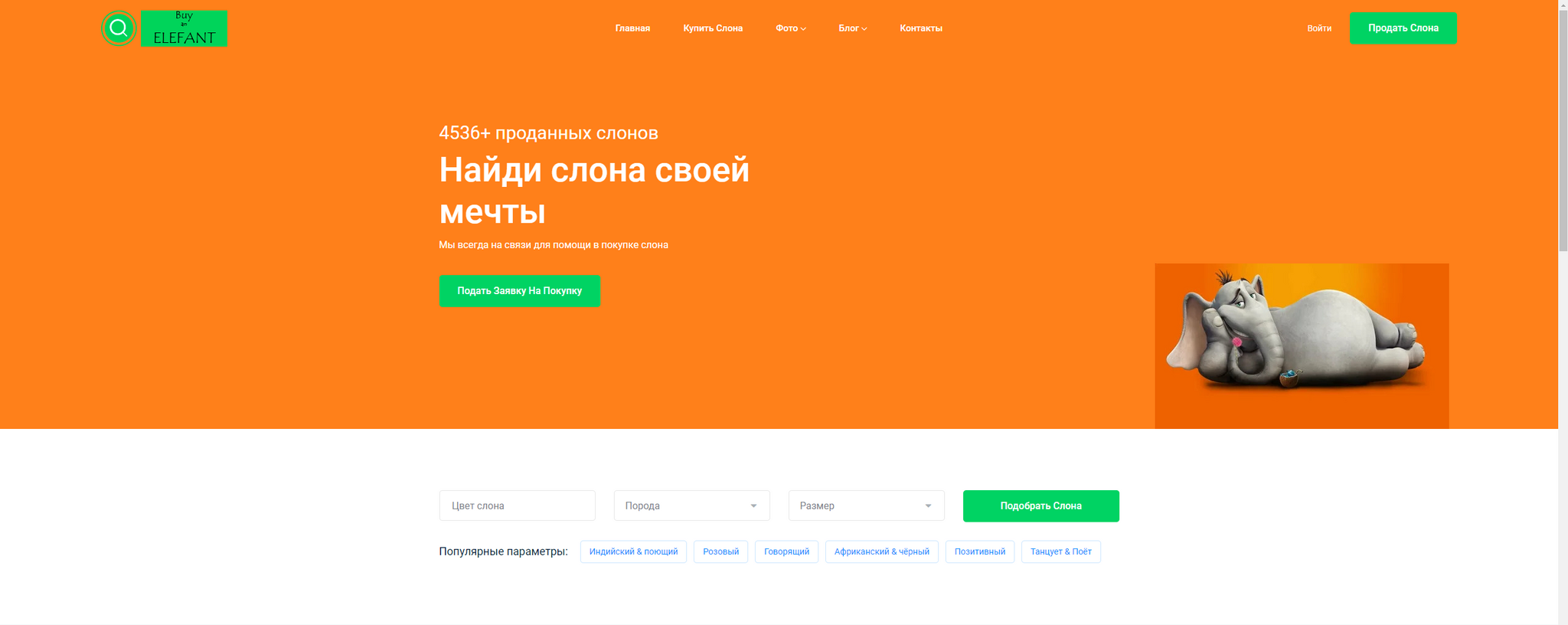1568x625 pixels.
Task: Select the Африканский & чёрный tag
Action: point(881,551)
